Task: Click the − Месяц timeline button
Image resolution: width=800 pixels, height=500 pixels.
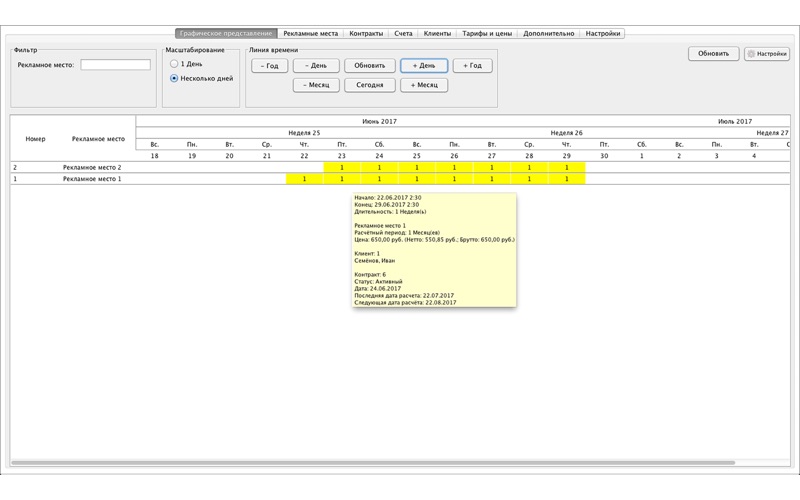Action: tap(316, 85)
